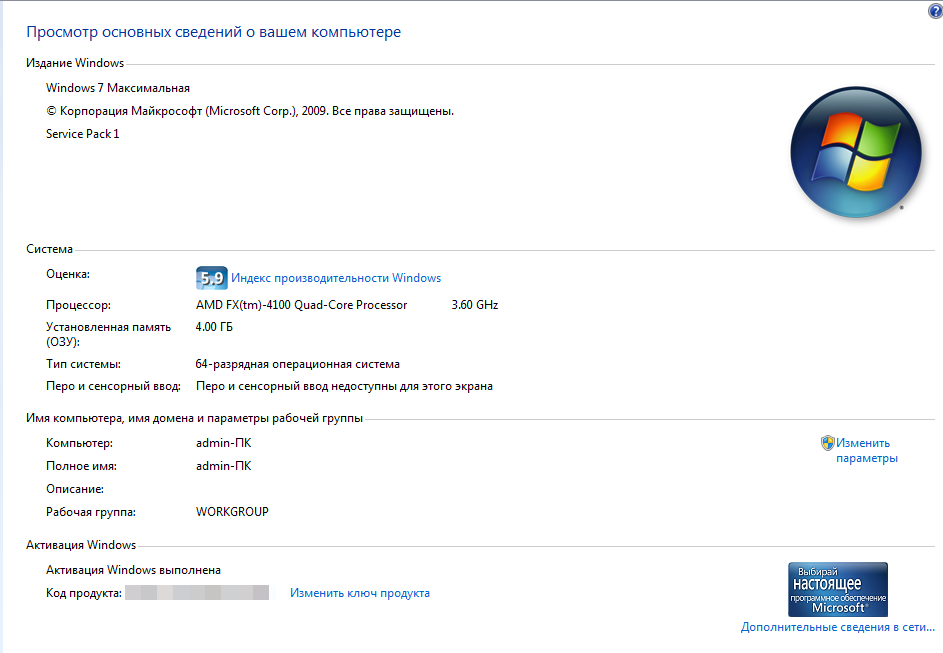The height and width of the screenshot is (653, 943).
Task: Click Имя компьютера, имя домена section header
Action: pos(194,418)
